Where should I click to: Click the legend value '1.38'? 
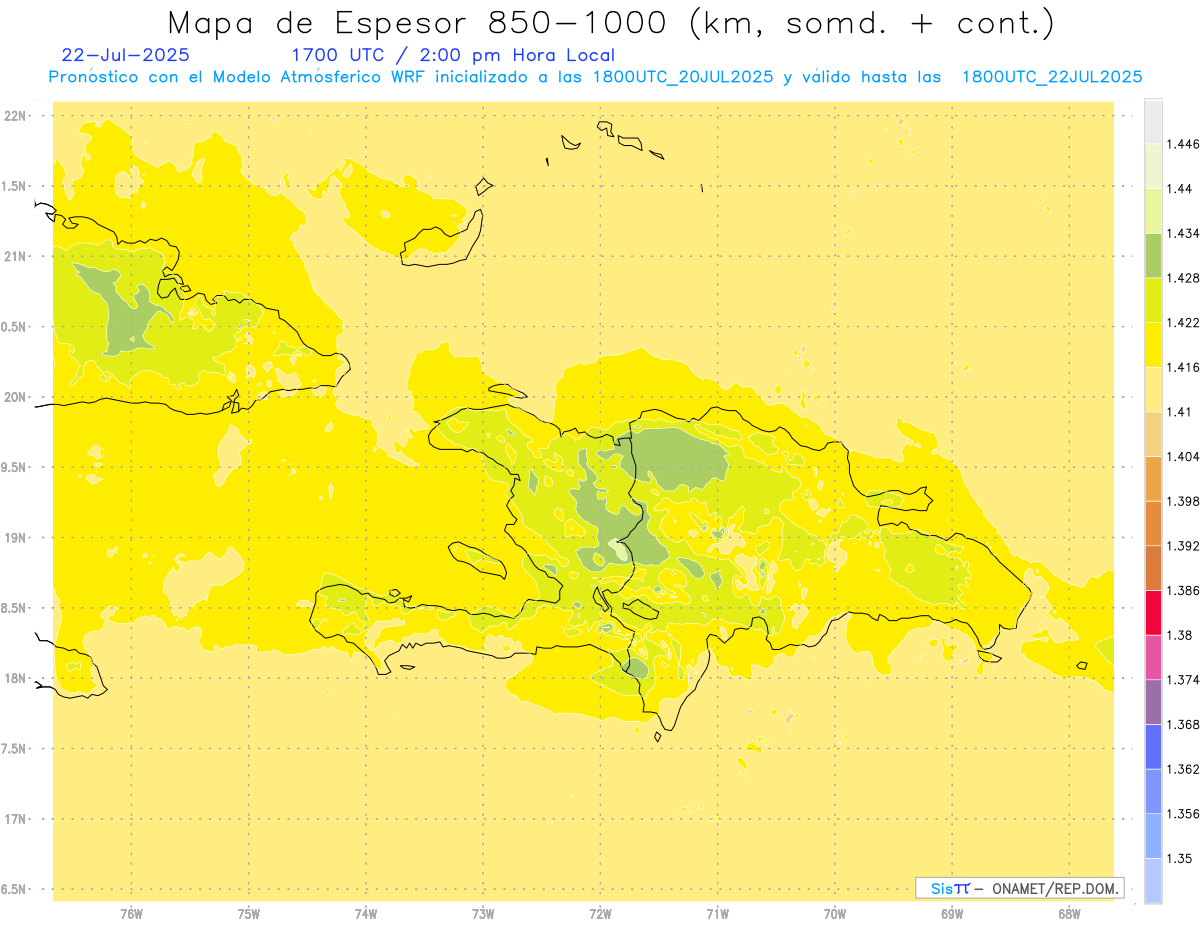point(1182,634)
